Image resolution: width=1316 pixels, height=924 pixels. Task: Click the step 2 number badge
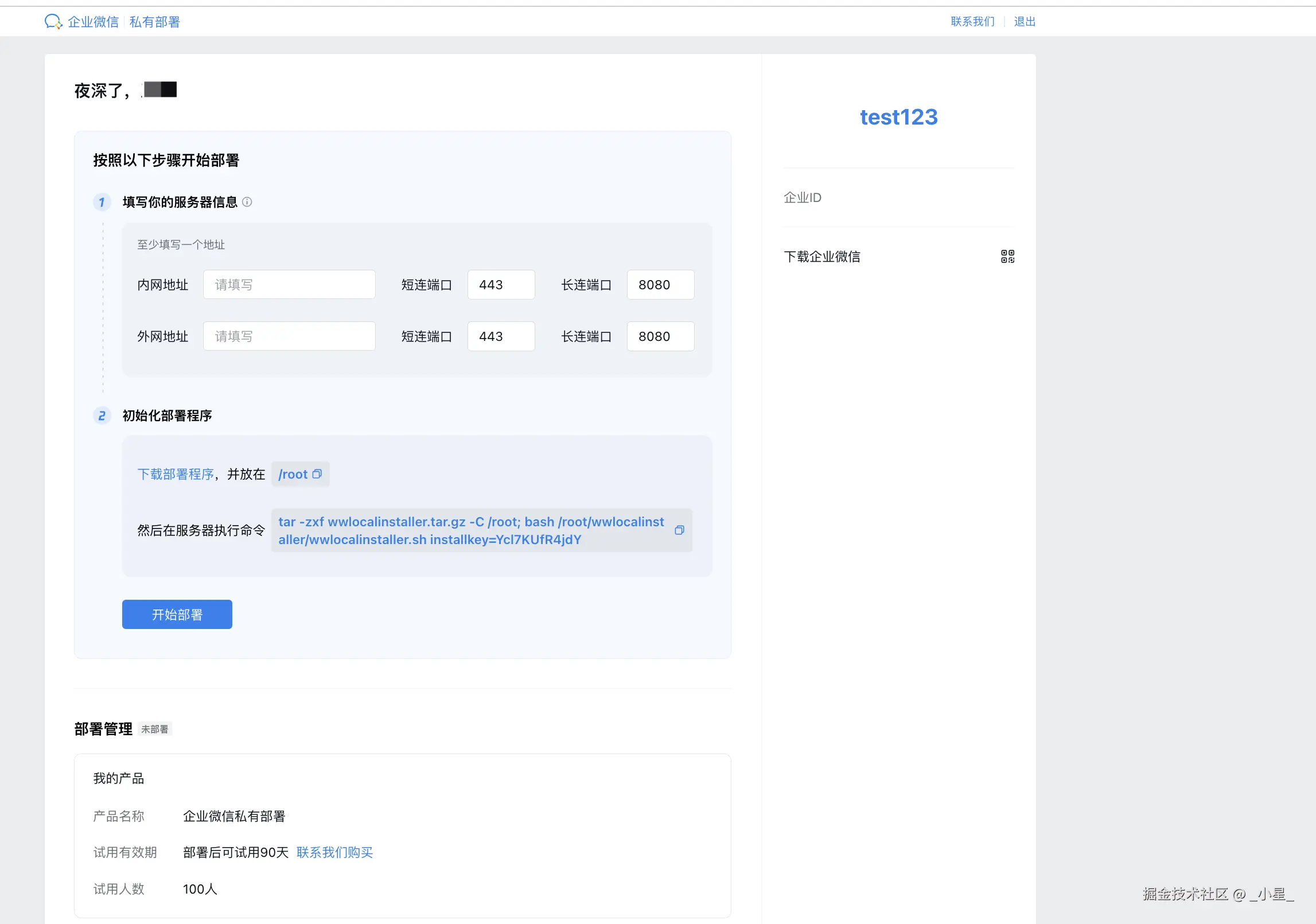click(x=102, y=416)
